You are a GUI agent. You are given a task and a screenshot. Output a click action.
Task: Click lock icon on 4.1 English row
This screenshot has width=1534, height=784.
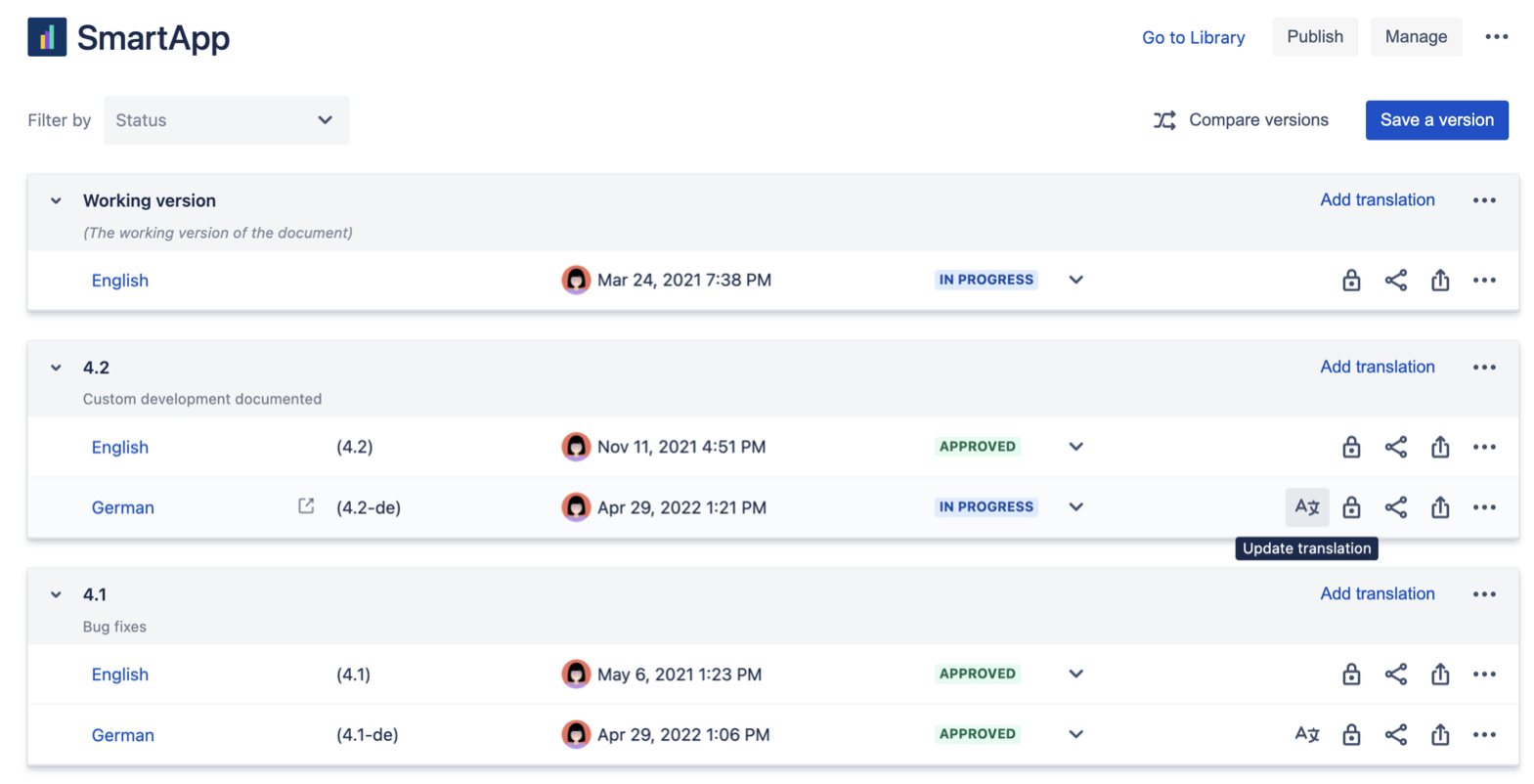(x=1350, y=675)
